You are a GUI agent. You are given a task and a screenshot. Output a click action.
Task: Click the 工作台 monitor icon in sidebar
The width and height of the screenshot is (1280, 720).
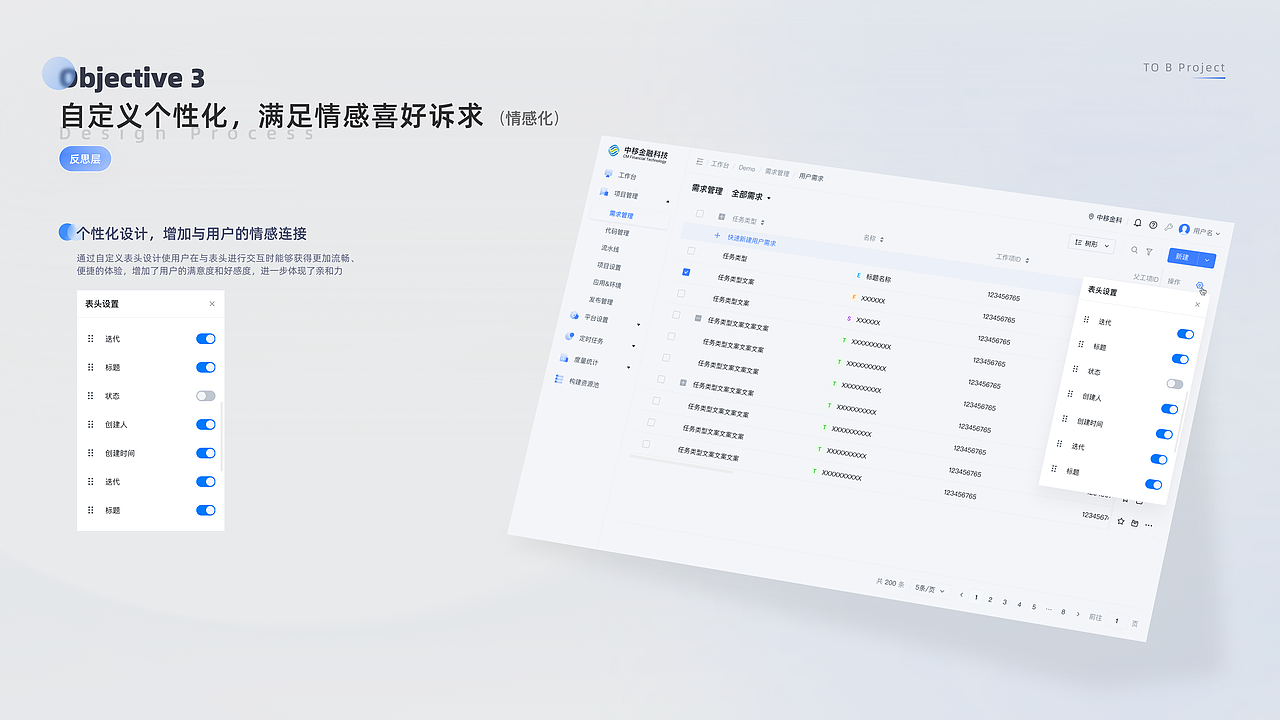coord(608,174)
